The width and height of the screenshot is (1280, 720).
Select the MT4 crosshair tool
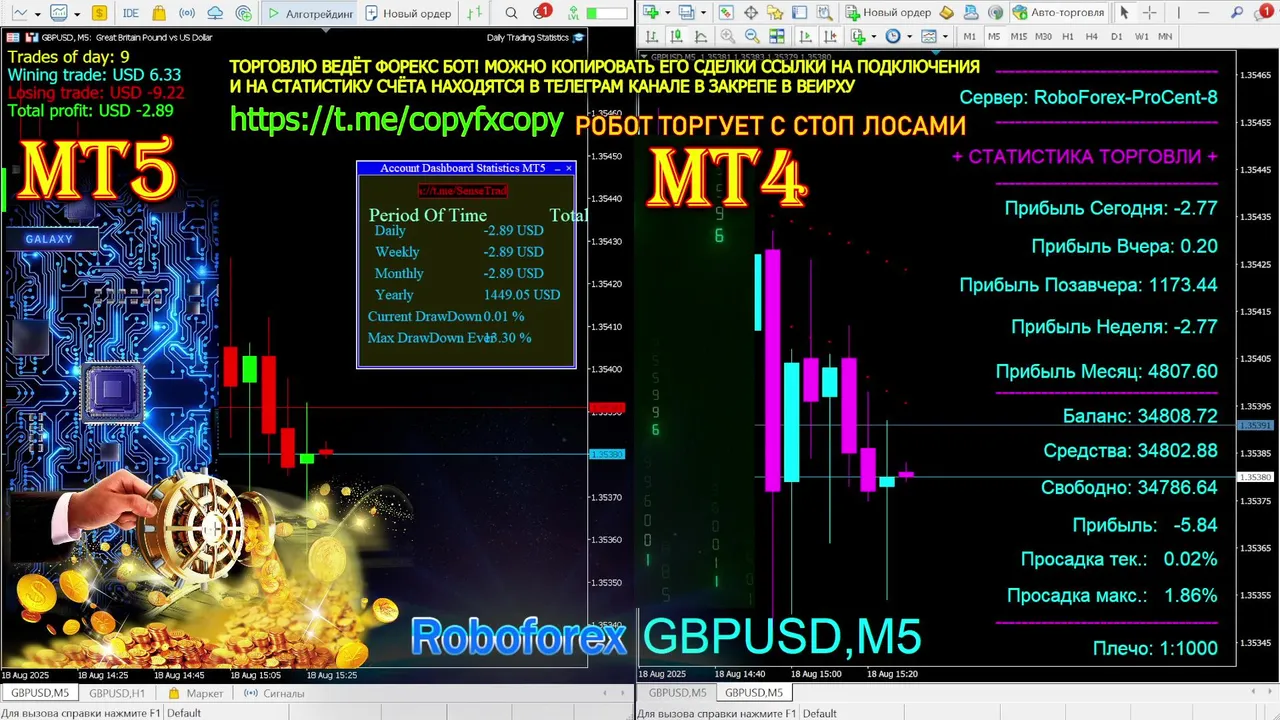point(1149,12)
